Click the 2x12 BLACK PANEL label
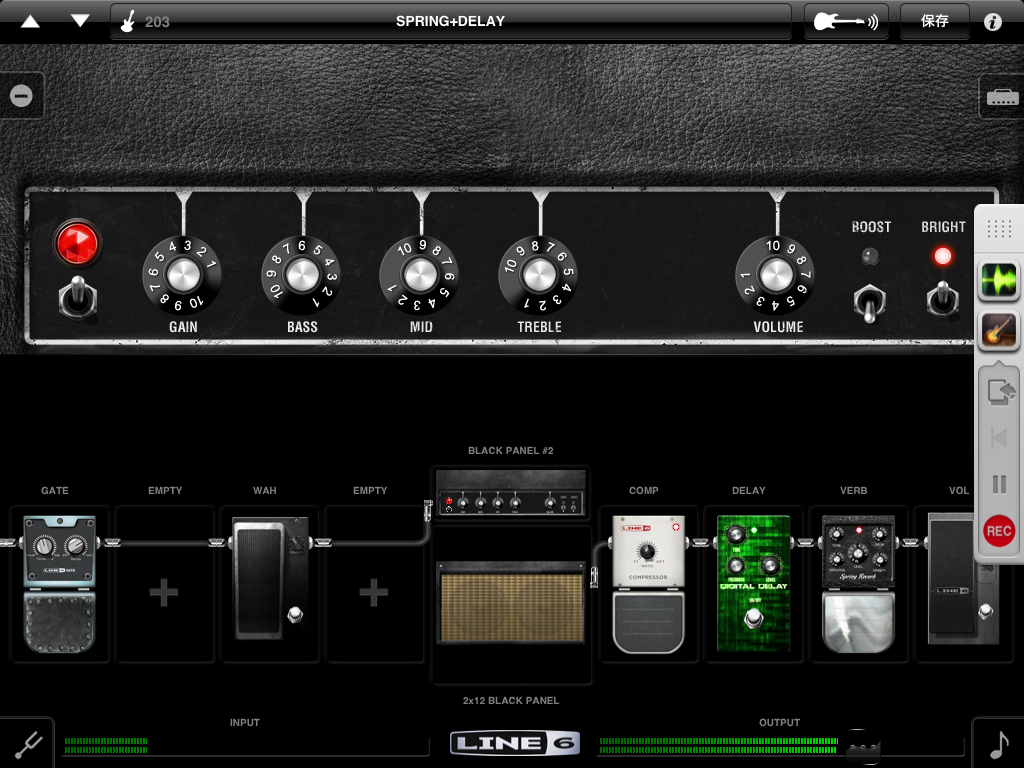This screenshot has width=1024, height=768. [511, 701]
